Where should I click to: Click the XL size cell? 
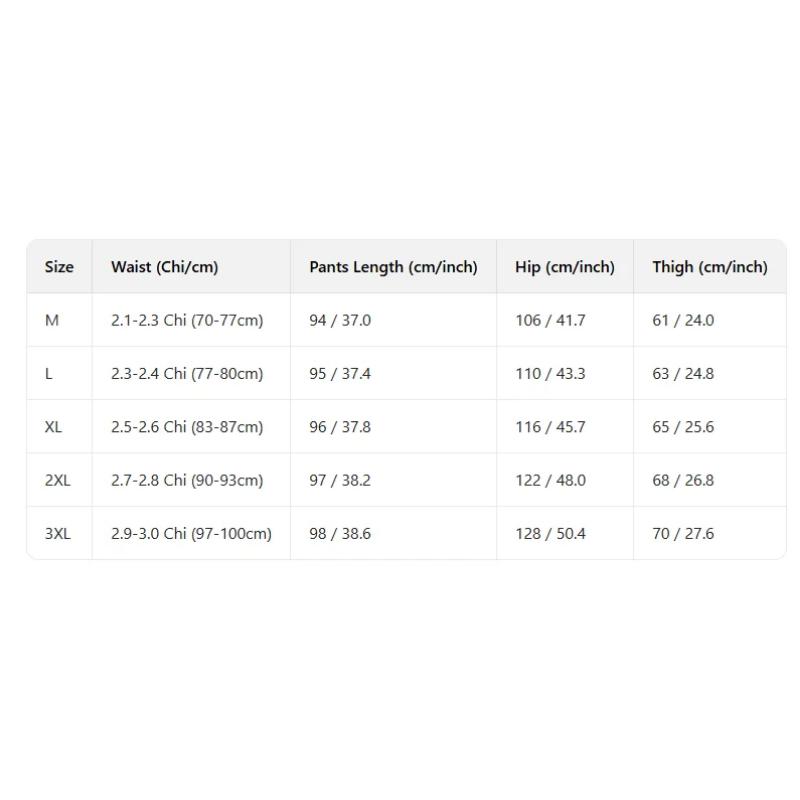click(x=53, y=427)
